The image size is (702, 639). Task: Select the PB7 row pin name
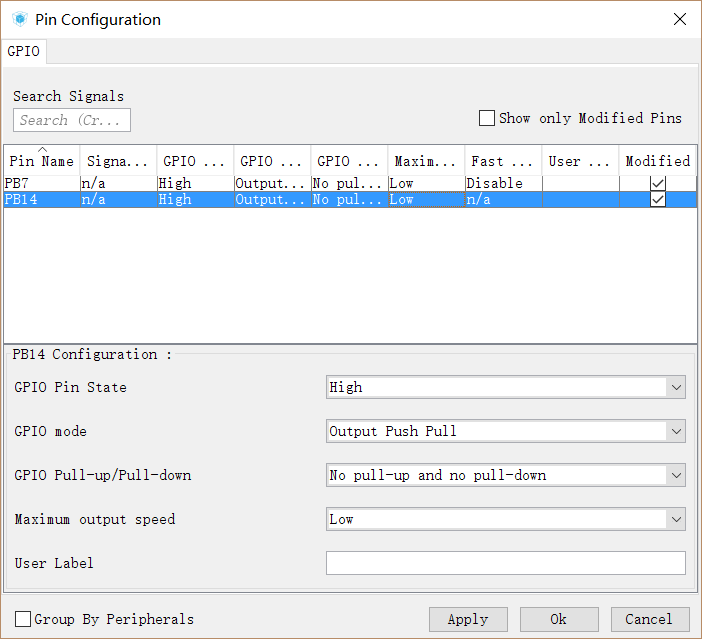(x=42, y=183)
